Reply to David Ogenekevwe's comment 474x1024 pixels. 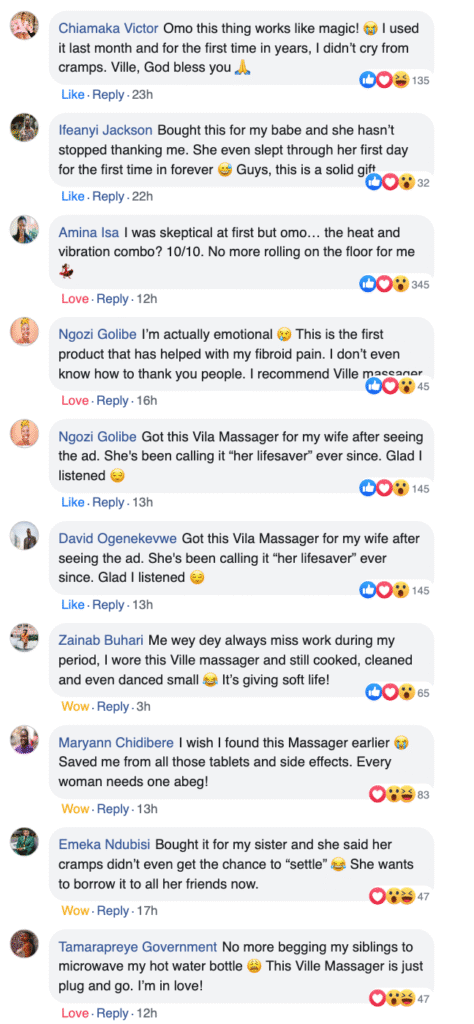click(108, 605)
